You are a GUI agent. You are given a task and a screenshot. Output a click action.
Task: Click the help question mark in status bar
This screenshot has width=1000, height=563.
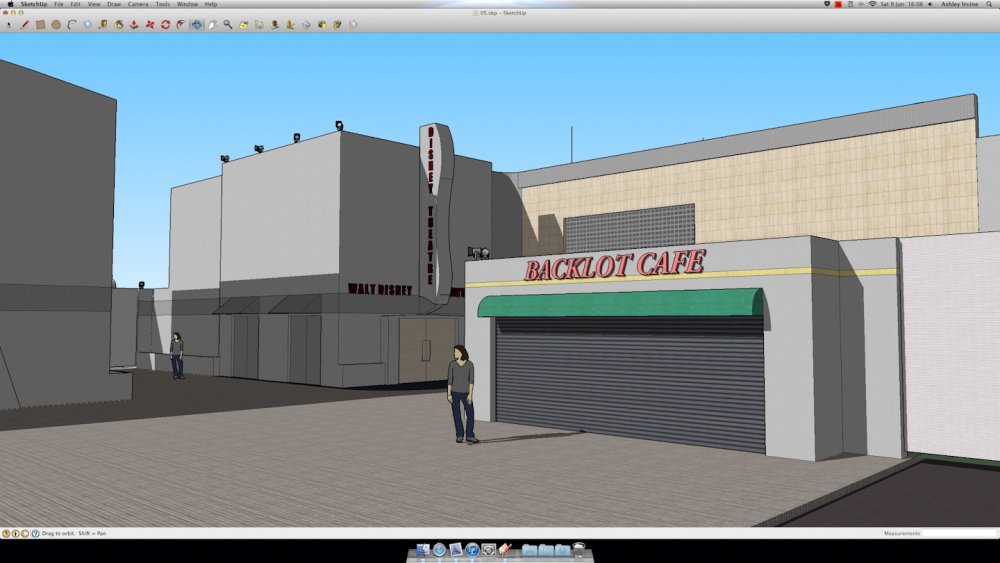(35, 533)
